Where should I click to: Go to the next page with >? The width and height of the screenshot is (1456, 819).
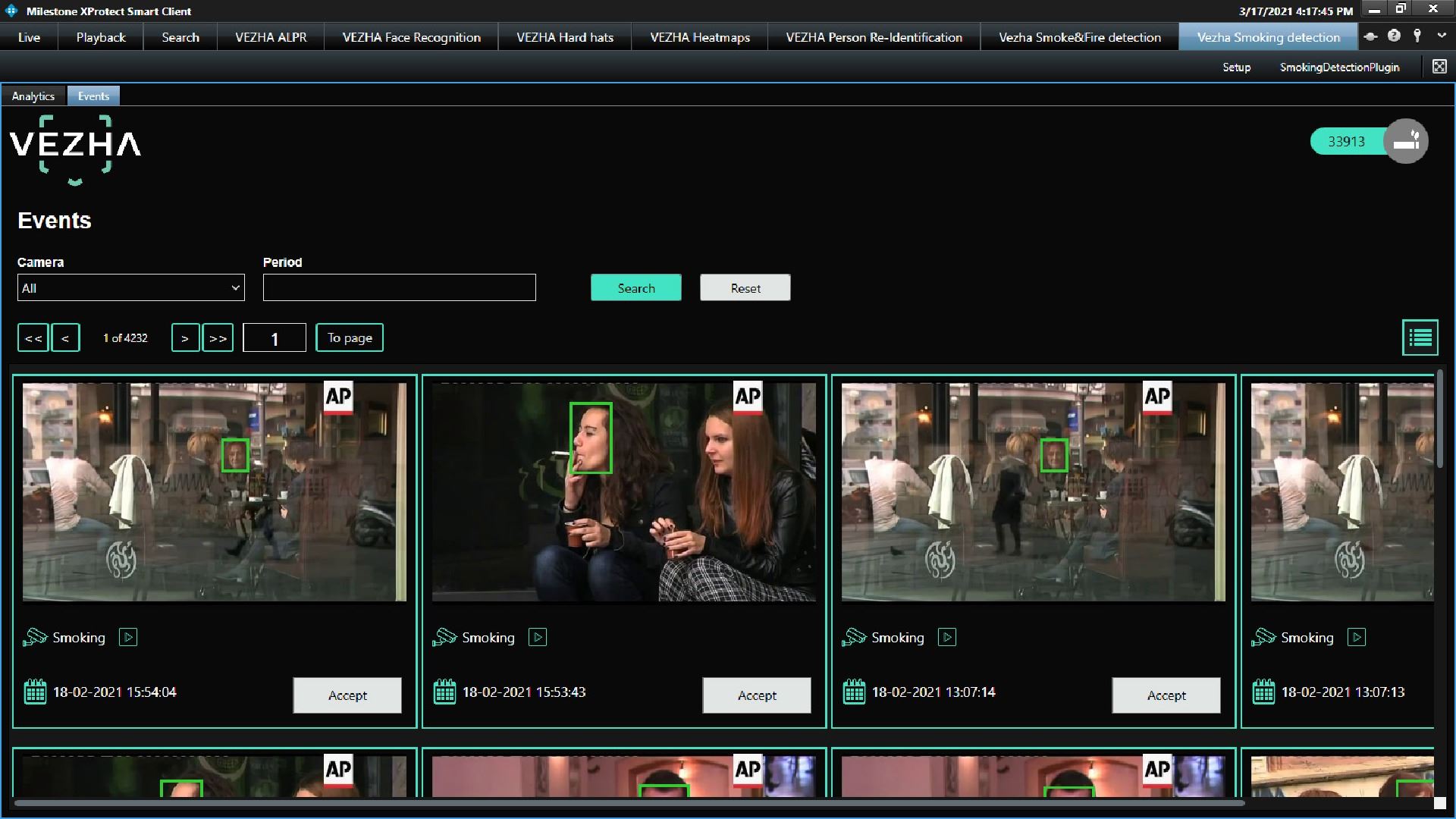click(185, 338)
